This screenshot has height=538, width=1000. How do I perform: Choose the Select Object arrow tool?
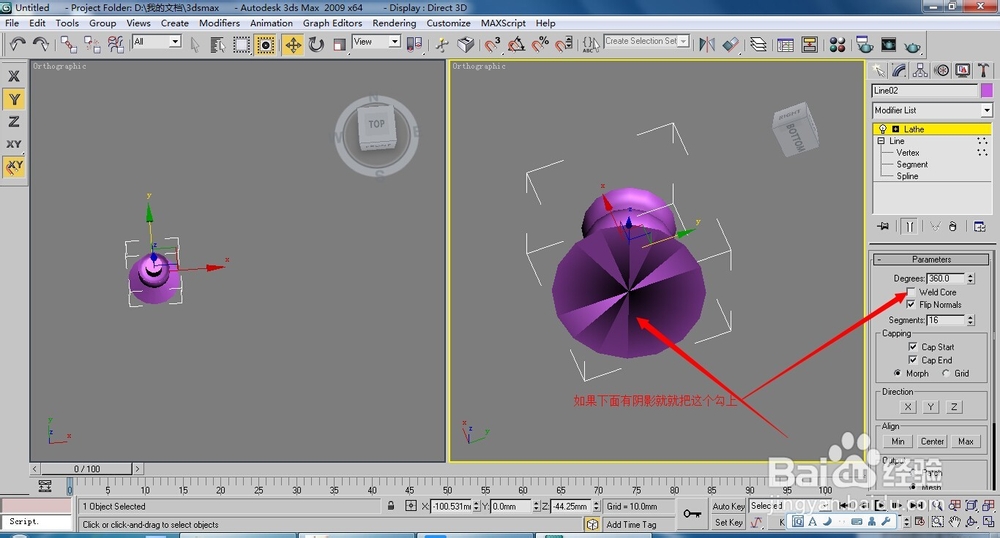coord(195,45)
